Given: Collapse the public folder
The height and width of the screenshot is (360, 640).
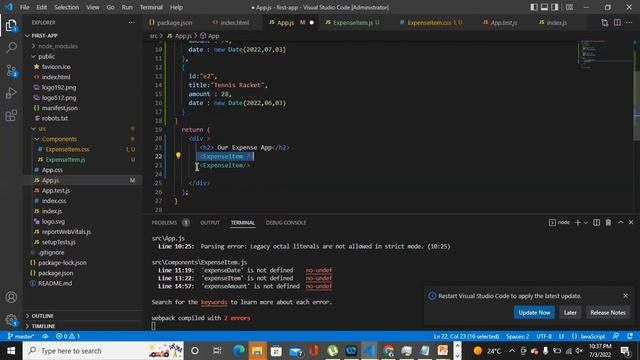Looking at the screenshot, I should 33,56.
